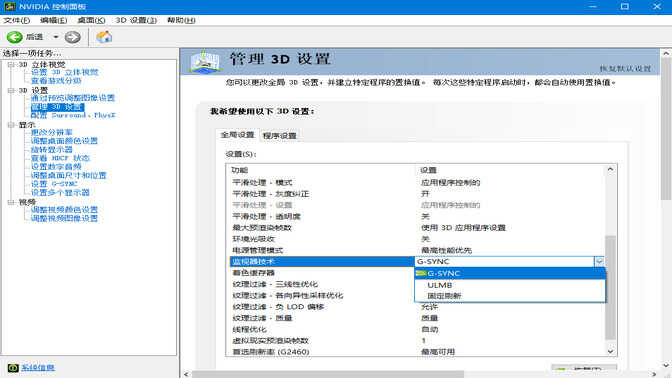Collapse the 显示 tree node
This screenshot has height=378, width=672.
pyautogui.click(x=11, y=125)
